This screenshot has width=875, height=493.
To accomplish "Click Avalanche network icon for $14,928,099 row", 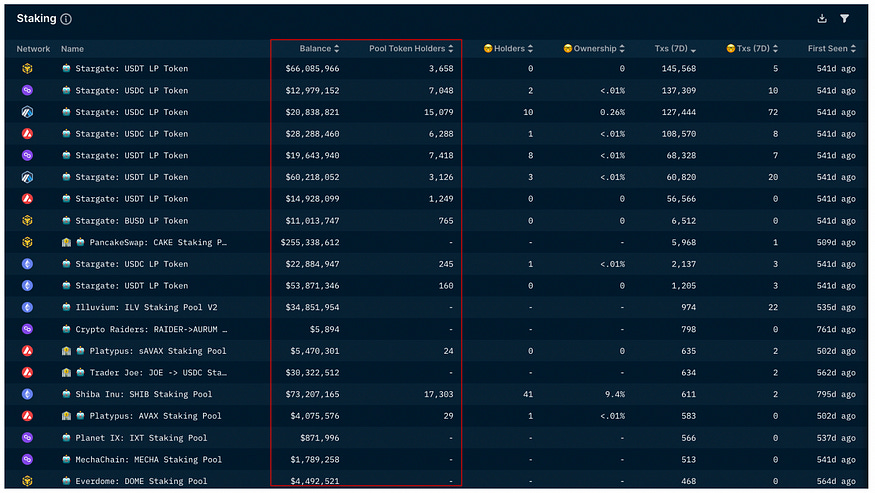I will [x=27, y=199].
